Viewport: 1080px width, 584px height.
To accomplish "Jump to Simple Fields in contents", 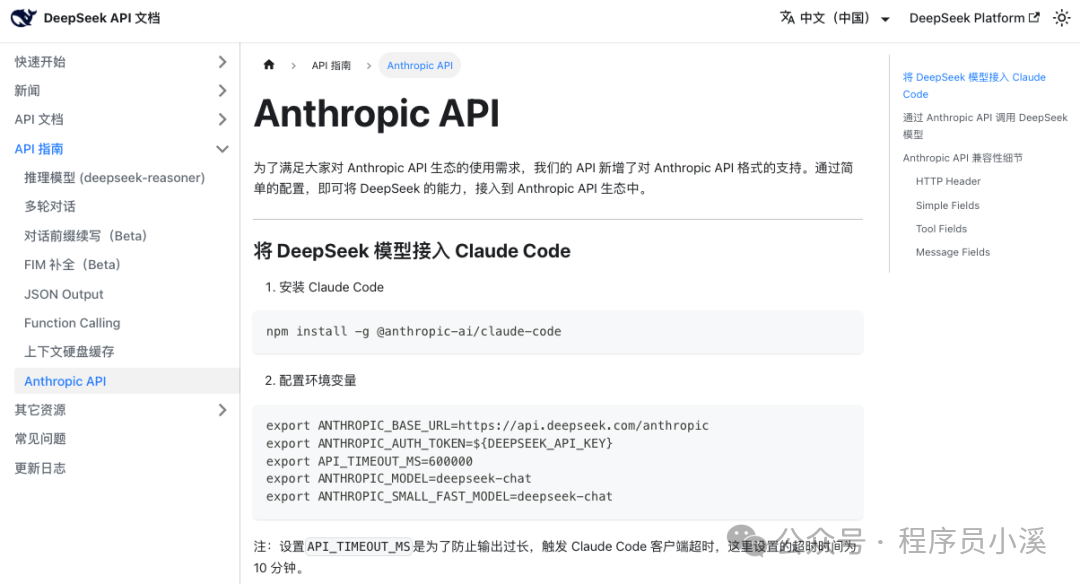I will [947, 205].
